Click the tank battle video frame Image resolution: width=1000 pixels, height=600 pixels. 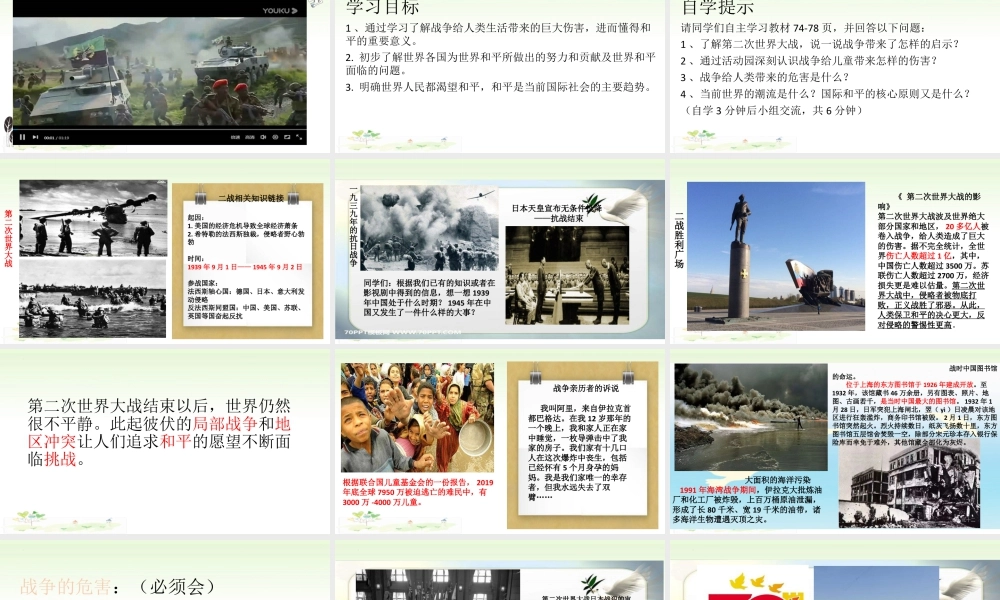[x=160, y=65]
